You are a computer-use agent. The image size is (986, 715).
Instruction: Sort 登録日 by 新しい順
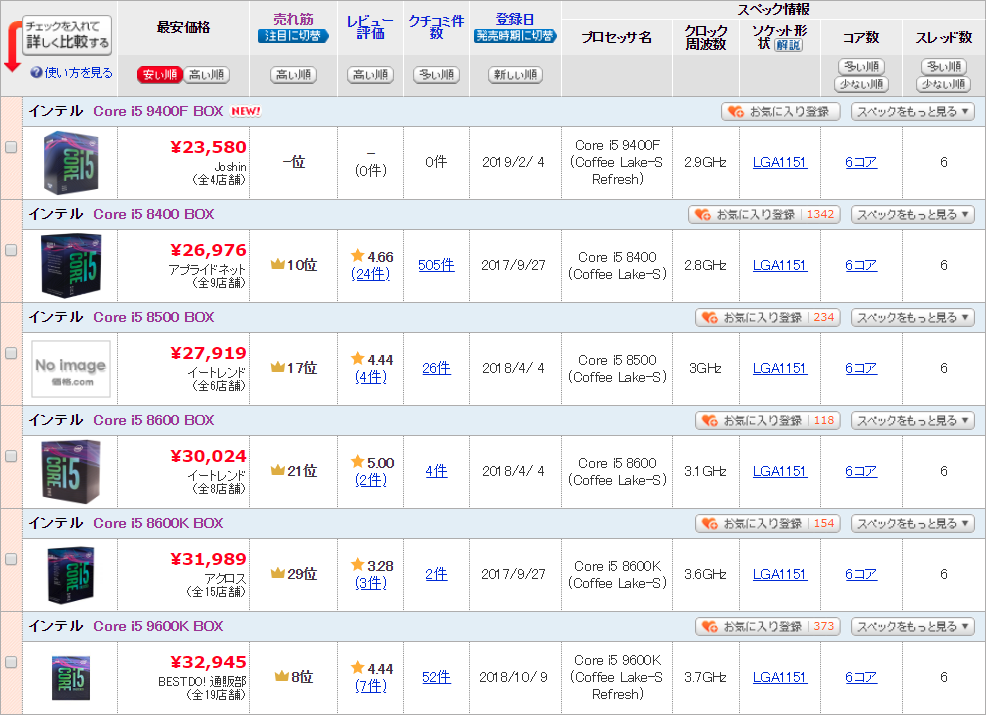[x=515, y=75]
